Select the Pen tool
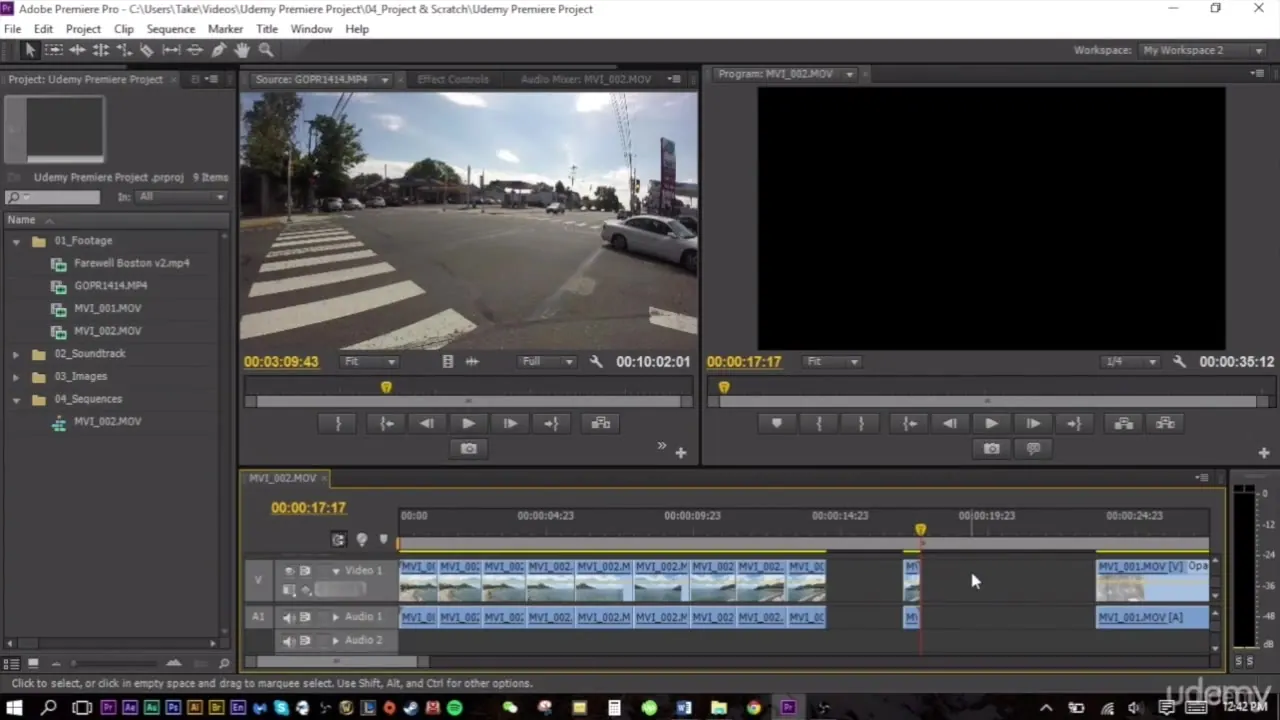This screenshot has width=1280, height=720. tap(218, 50)
